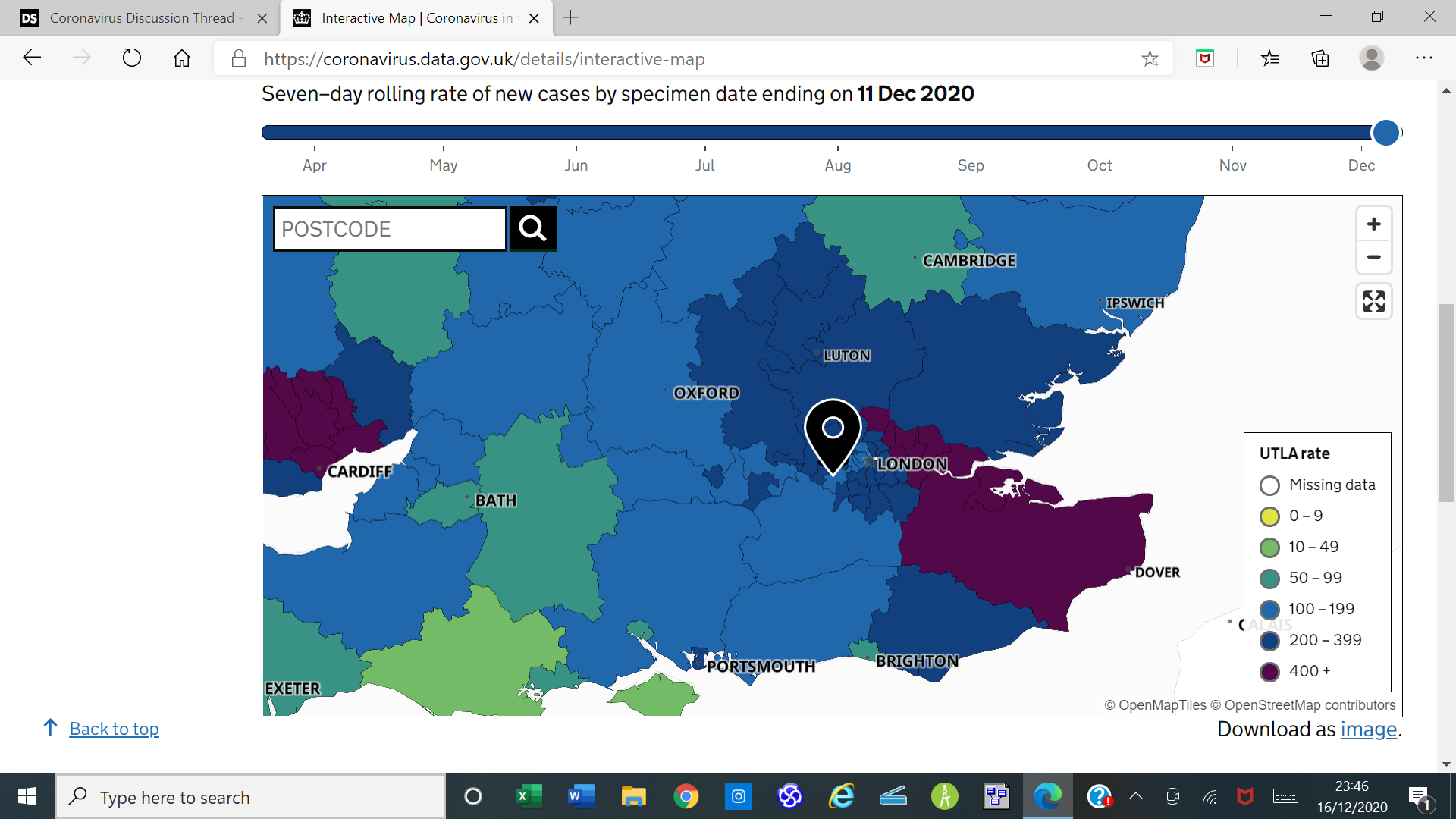
Task: Zoom out on the map
Action: pos(1373,257)
